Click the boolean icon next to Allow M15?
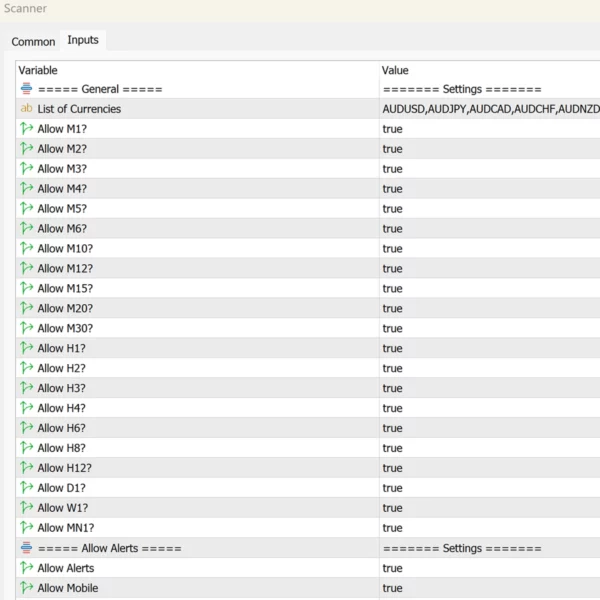The image size is (600, 600). click(27, 288)
